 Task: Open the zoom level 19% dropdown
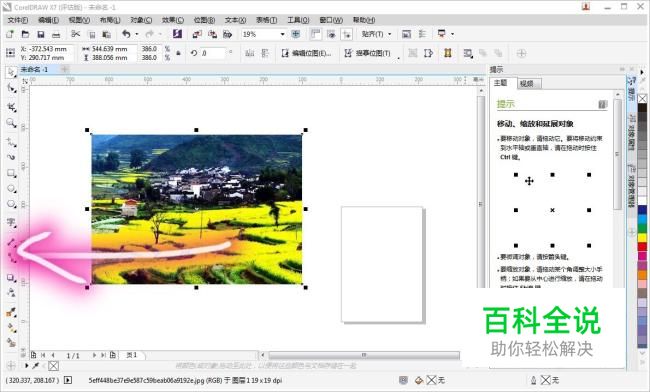[282, 34]
